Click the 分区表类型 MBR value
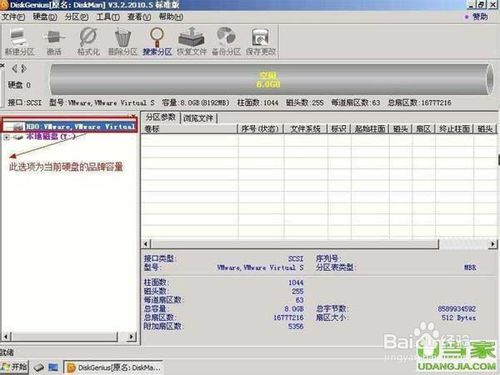The width and height of the screenshot is (500, 375). click(x=470, y=267)
